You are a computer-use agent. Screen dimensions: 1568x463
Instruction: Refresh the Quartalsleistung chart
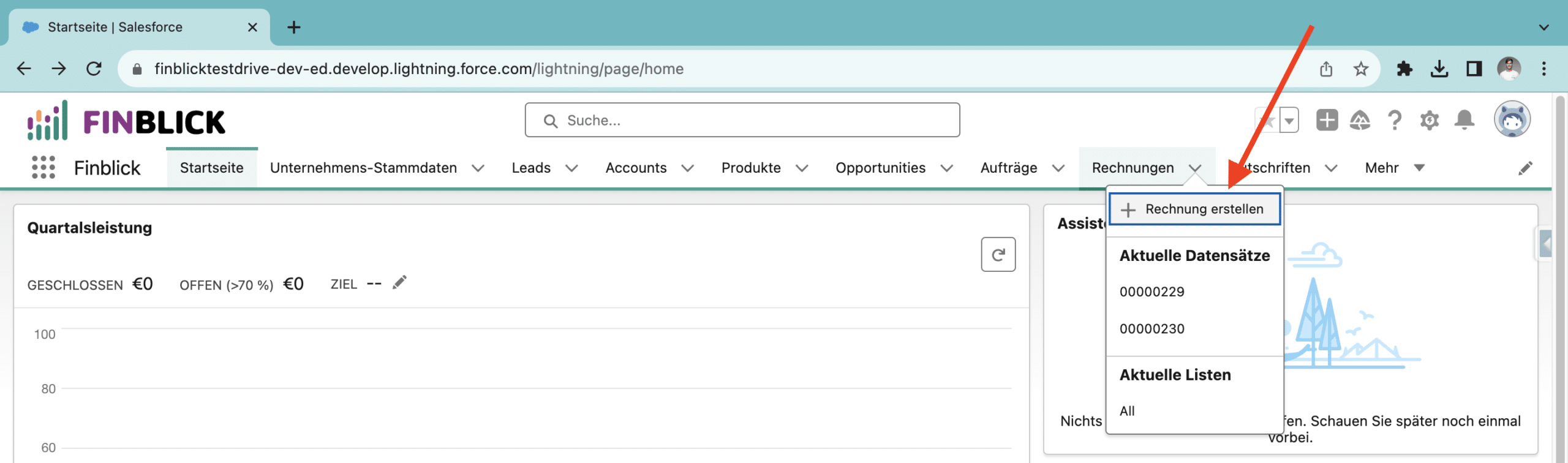998,254
